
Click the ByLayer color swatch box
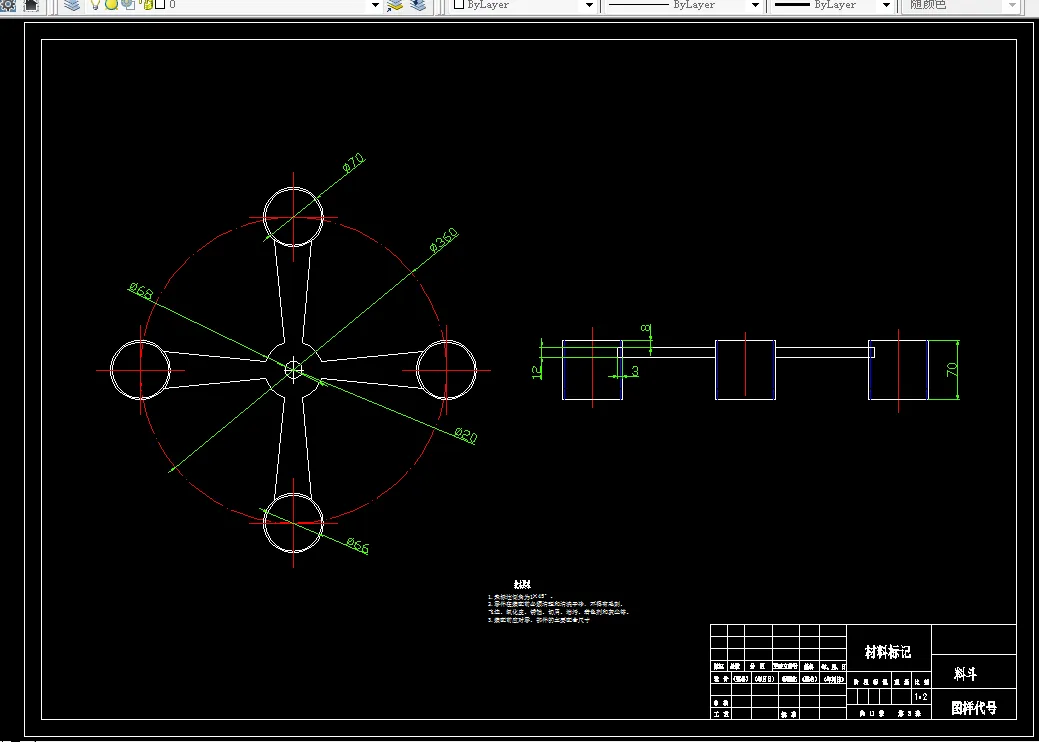coord(459,4)
